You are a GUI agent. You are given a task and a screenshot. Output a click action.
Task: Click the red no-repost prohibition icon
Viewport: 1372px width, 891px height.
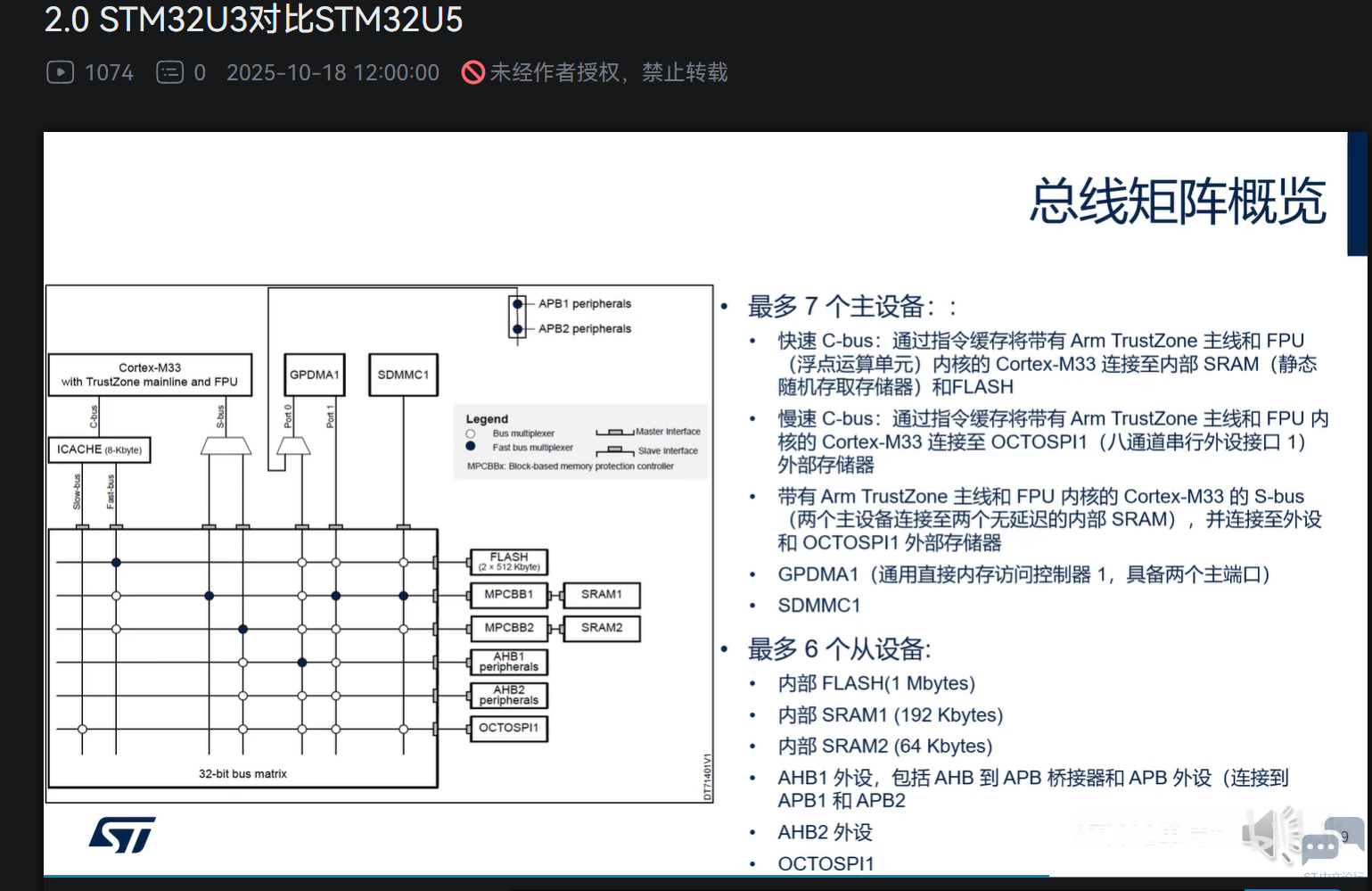472,72
